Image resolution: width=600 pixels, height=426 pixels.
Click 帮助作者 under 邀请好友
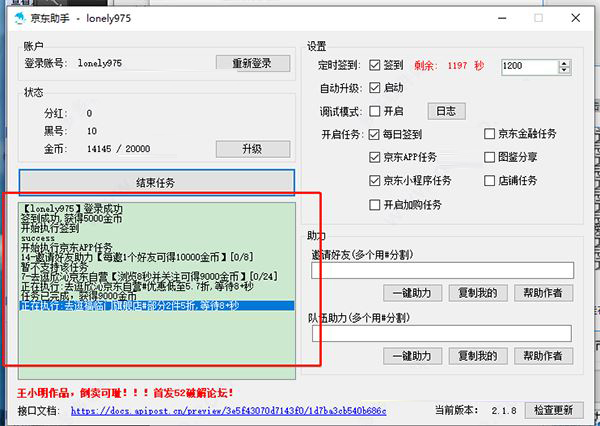click(x=543, y=293)
